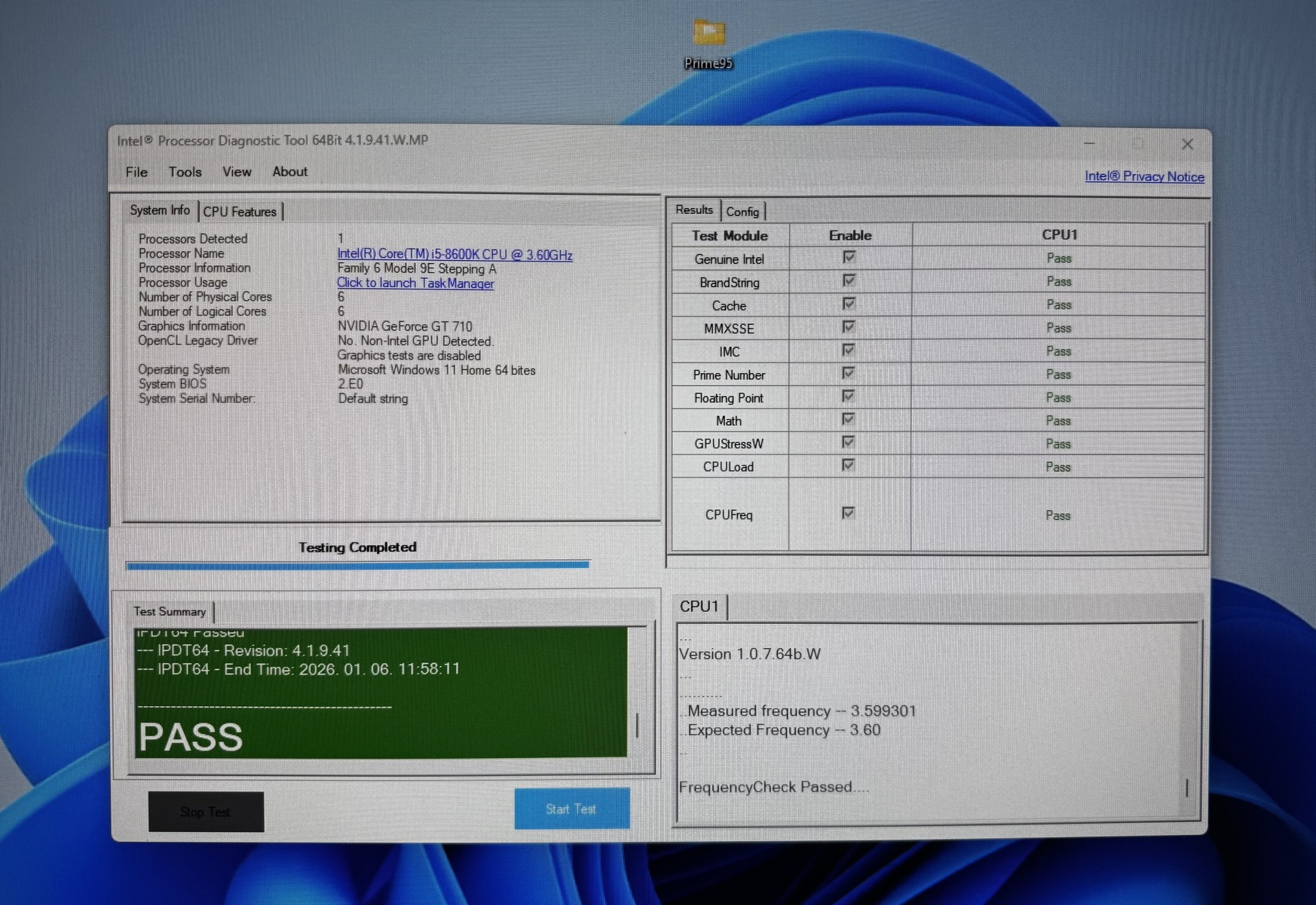Image resolution: width=1316 pixels, height=905 pixels.
Task: Toggle the CPUFreq test checkbox
Action: [x=849, y=513]
